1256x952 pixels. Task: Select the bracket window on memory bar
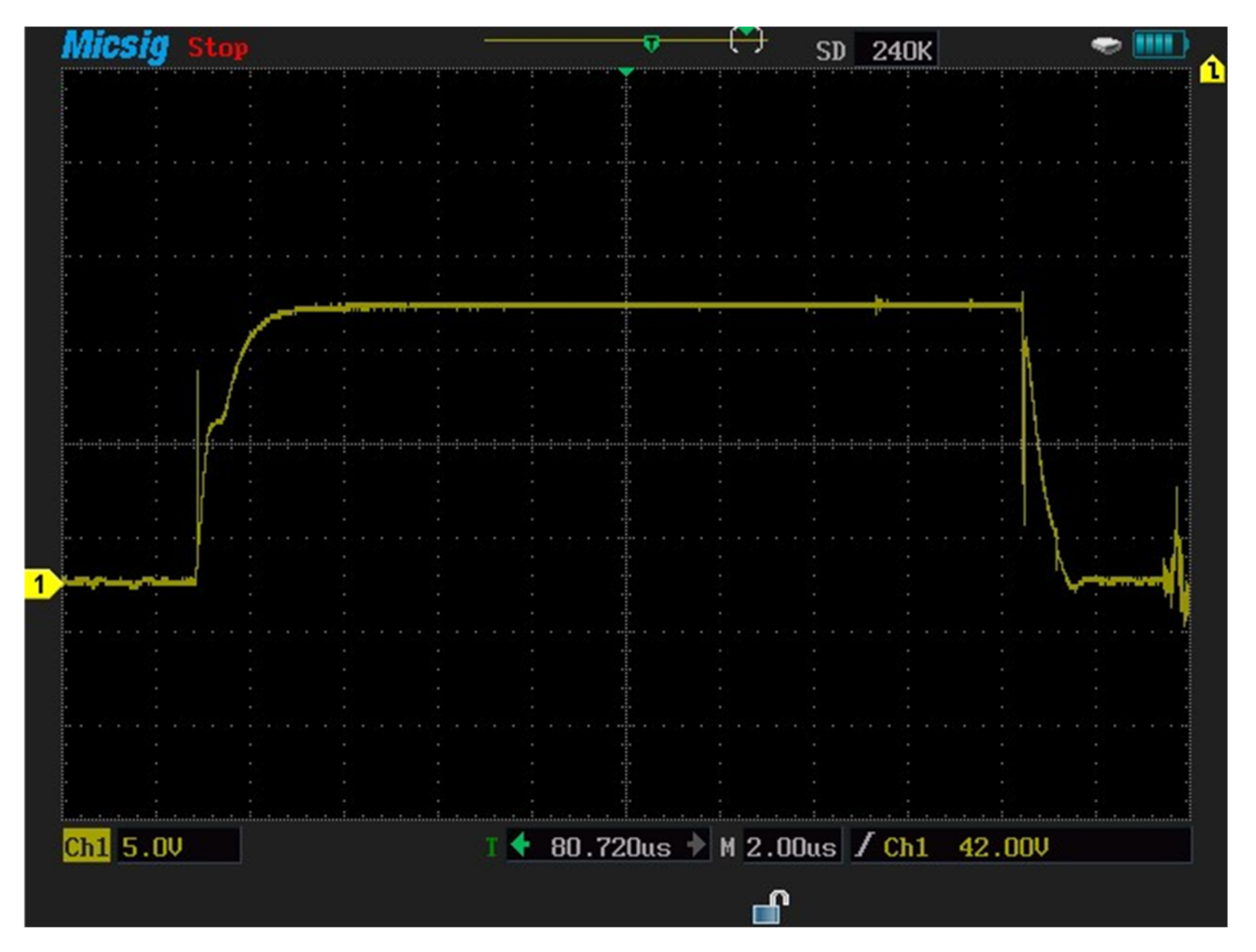[x=746, y=41]
